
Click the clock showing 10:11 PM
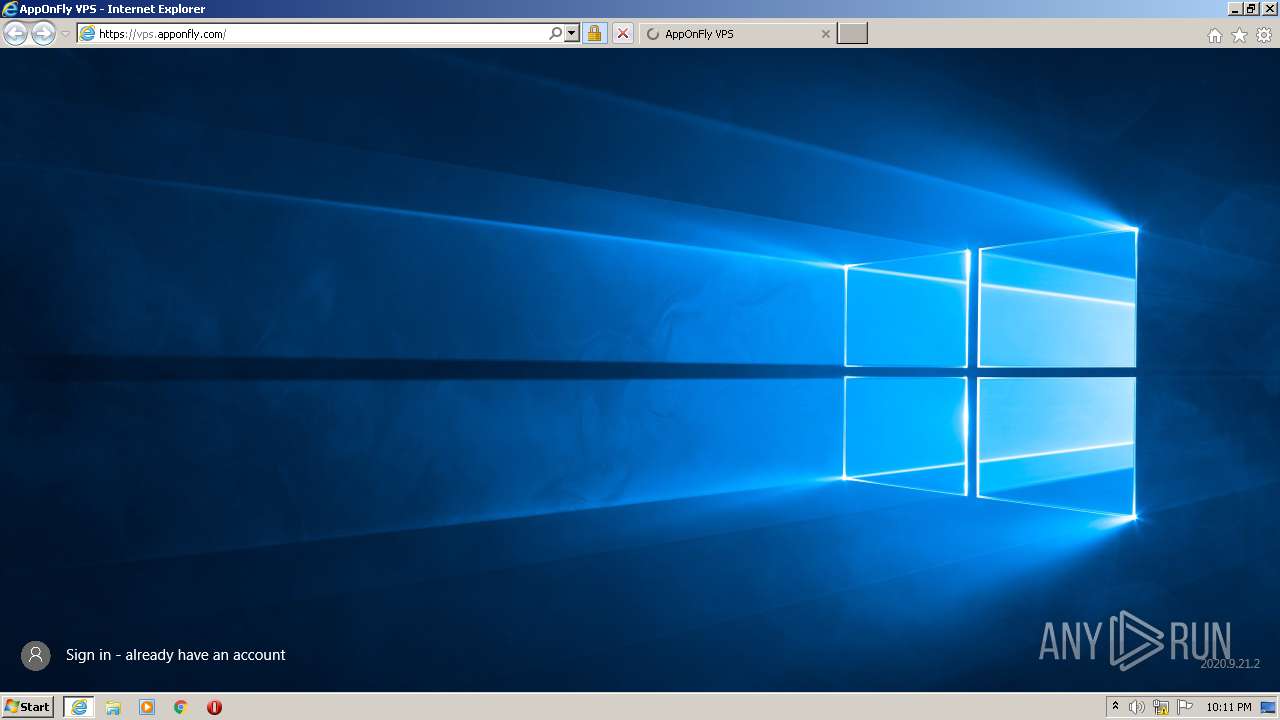coord(1229,707)
